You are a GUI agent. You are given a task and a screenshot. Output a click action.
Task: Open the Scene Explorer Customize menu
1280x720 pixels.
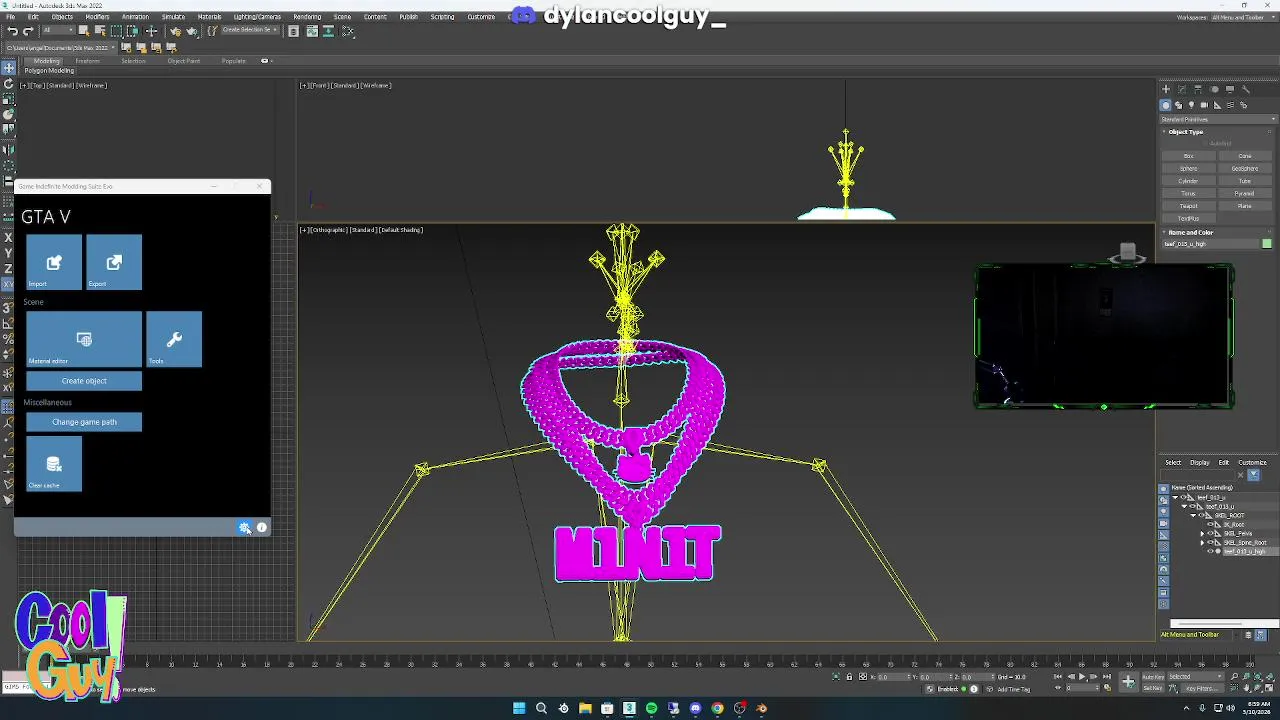[x=1252, y=462]
